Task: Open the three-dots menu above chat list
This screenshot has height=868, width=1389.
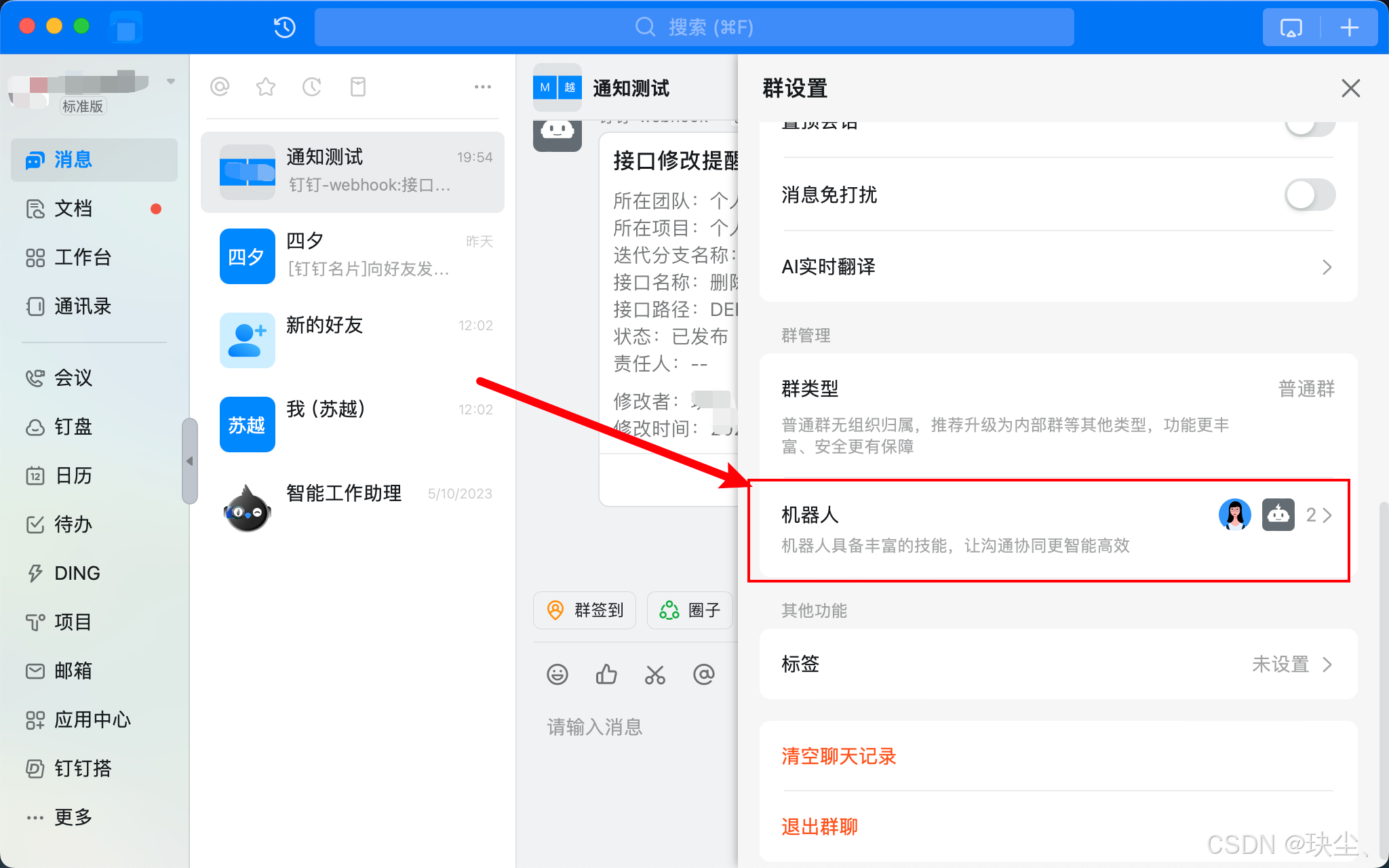Action: click(x=482, y=86)
